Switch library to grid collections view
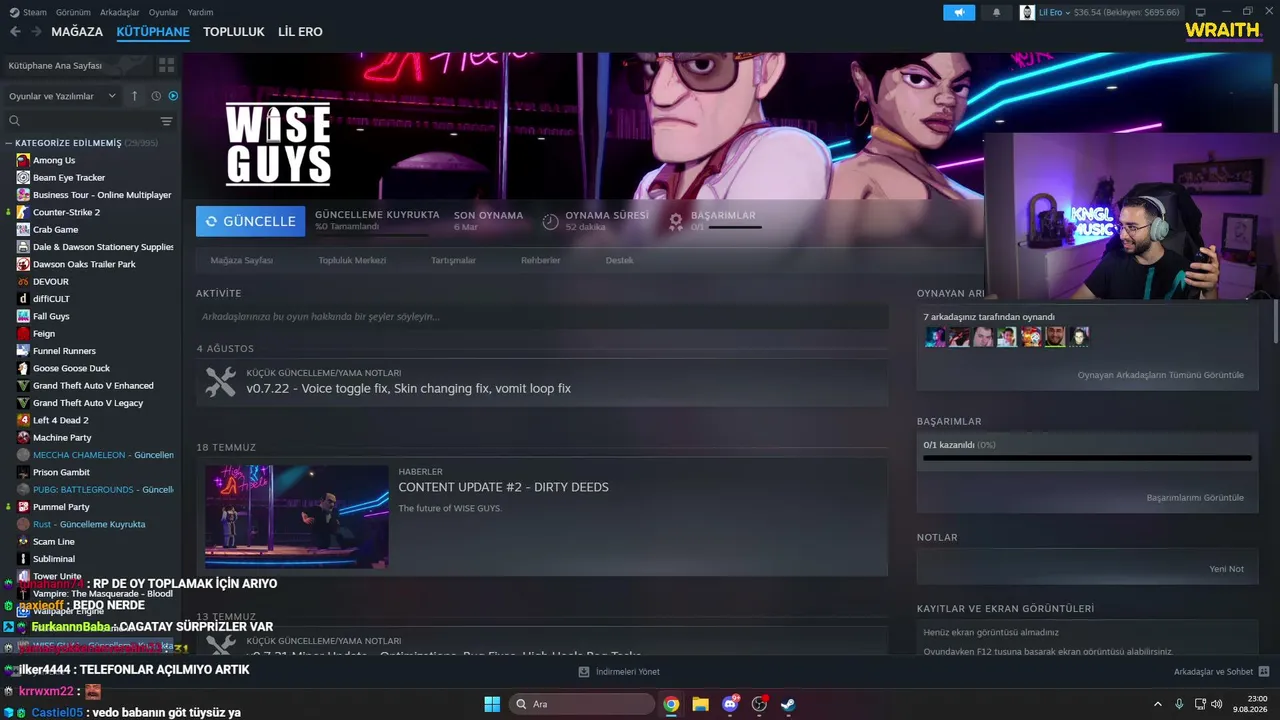1280x720 pixels. point(166,65)
